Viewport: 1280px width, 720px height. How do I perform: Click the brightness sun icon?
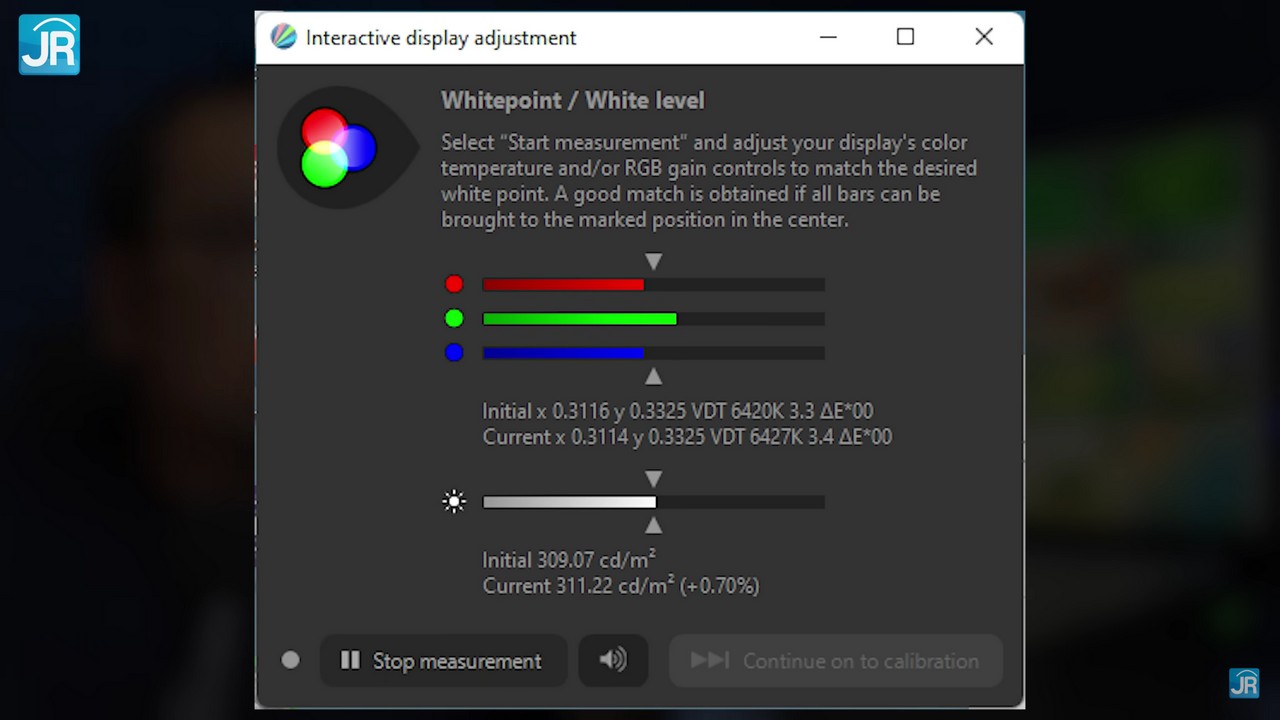point(454,502)
